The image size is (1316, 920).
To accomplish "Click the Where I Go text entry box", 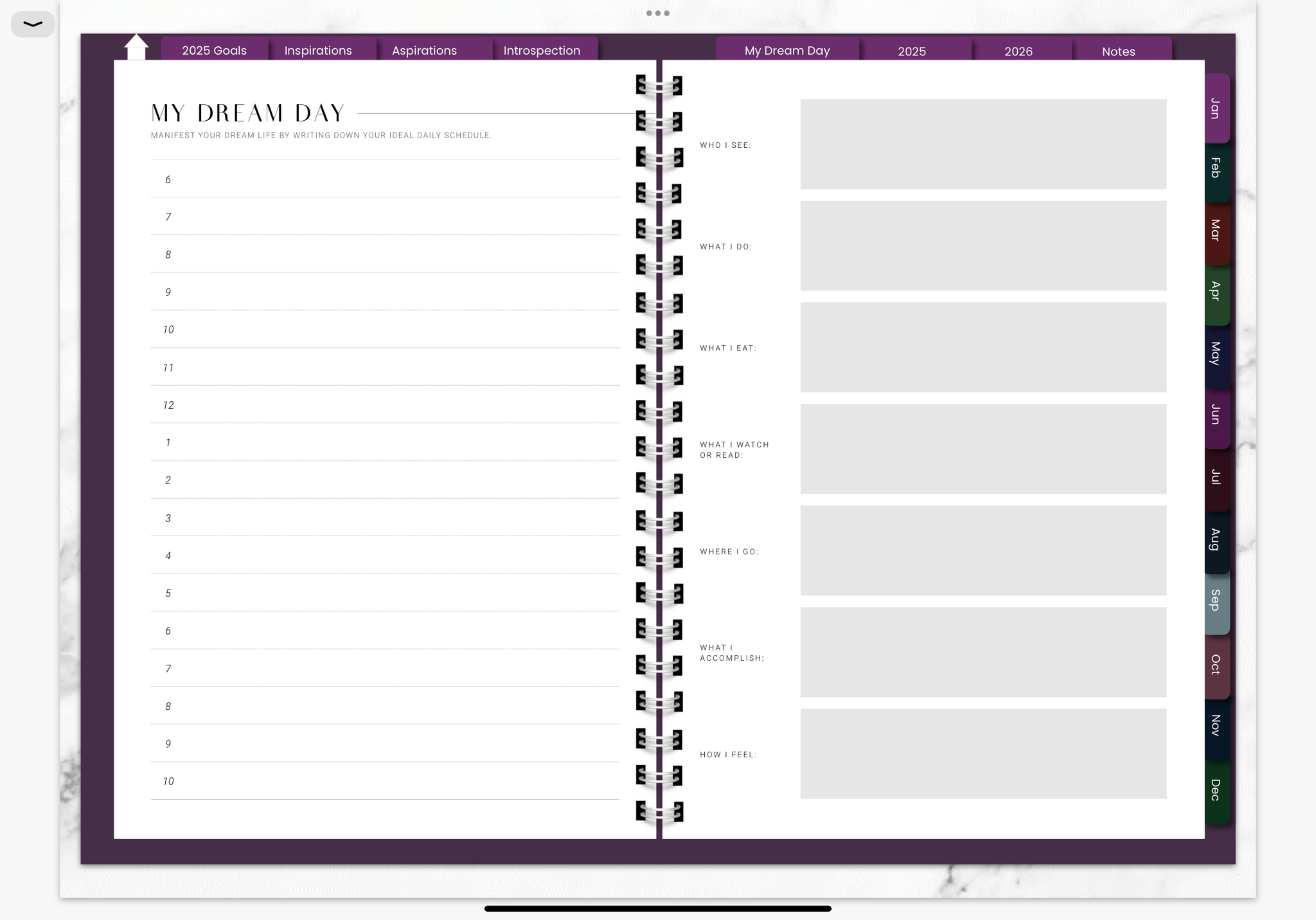I will [x=984, y=550].
